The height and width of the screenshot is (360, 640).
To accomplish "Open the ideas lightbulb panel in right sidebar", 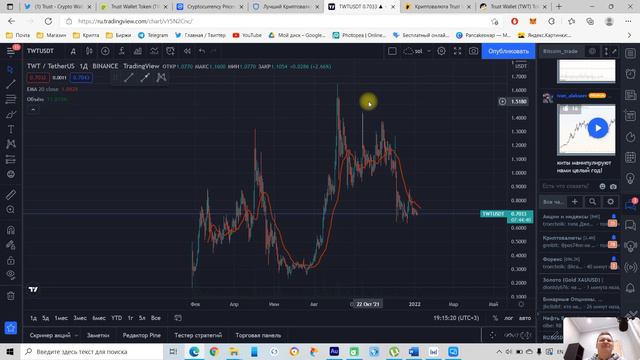I will pyautogui.click(x=630, y=178).
